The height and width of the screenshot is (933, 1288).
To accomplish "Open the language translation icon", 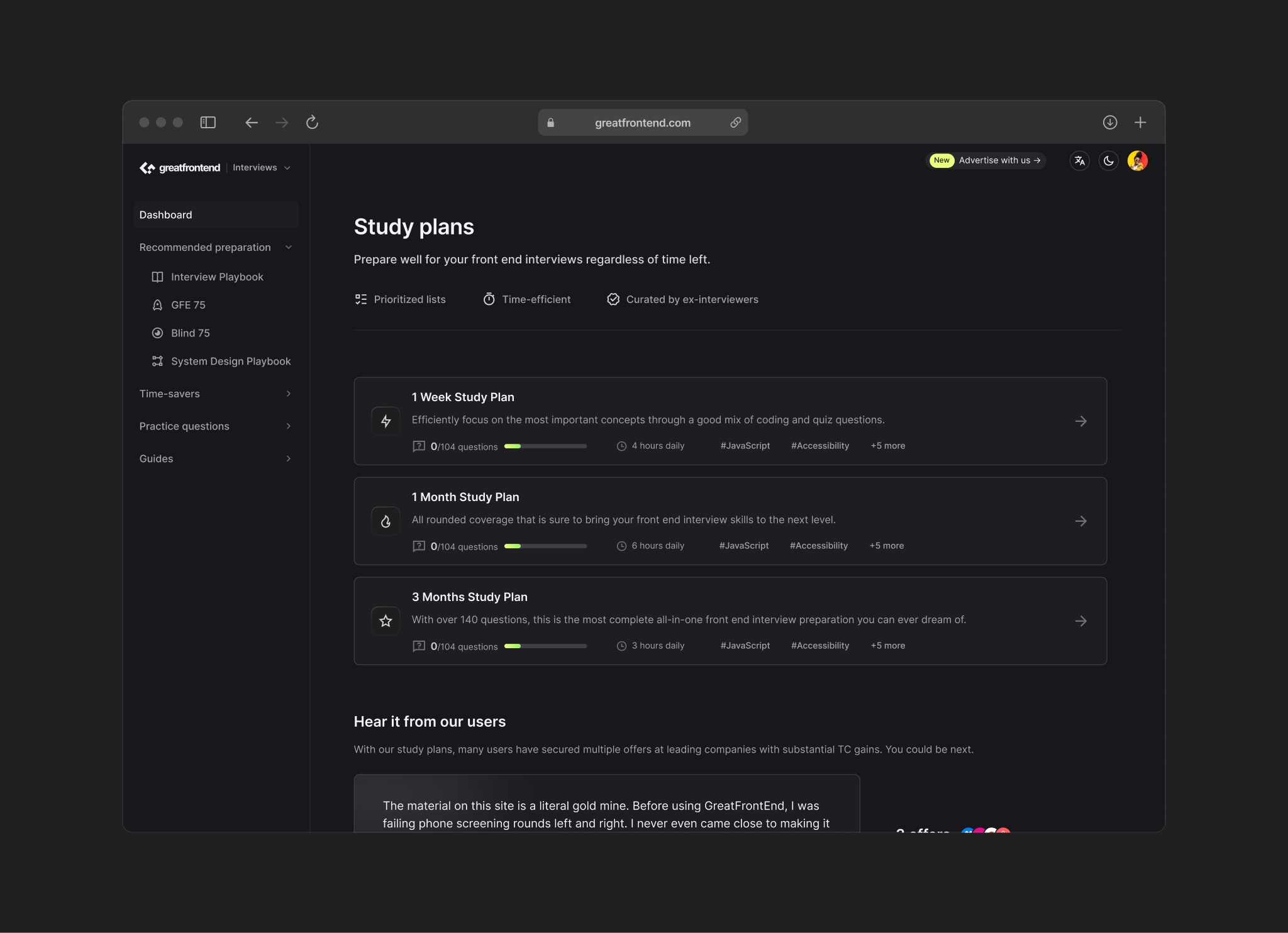I will tap(1080, 161).
